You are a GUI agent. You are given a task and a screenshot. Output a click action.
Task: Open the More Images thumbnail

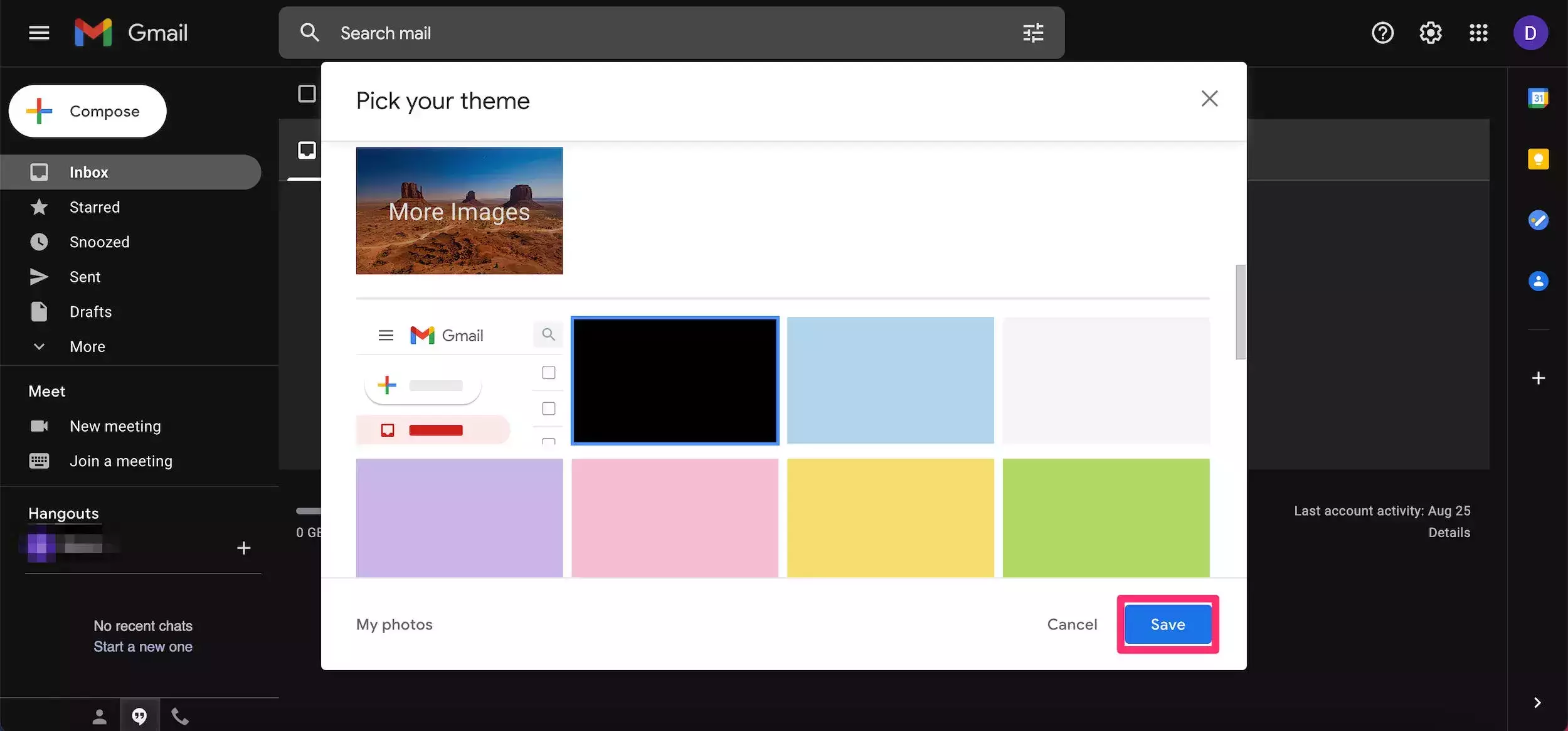[x=459, y=211]
